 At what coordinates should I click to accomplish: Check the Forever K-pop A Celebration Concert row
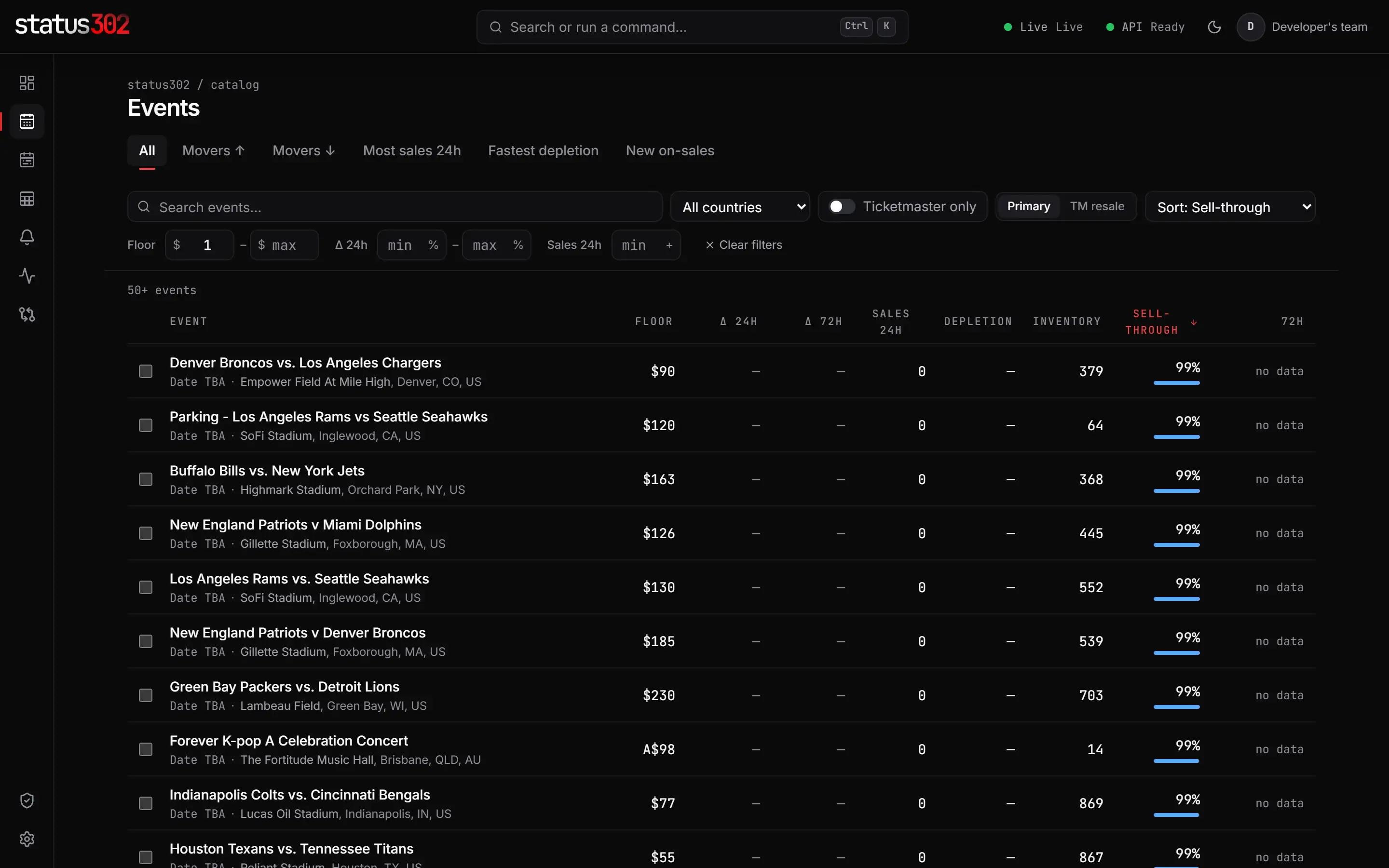(x=146, y=749)
